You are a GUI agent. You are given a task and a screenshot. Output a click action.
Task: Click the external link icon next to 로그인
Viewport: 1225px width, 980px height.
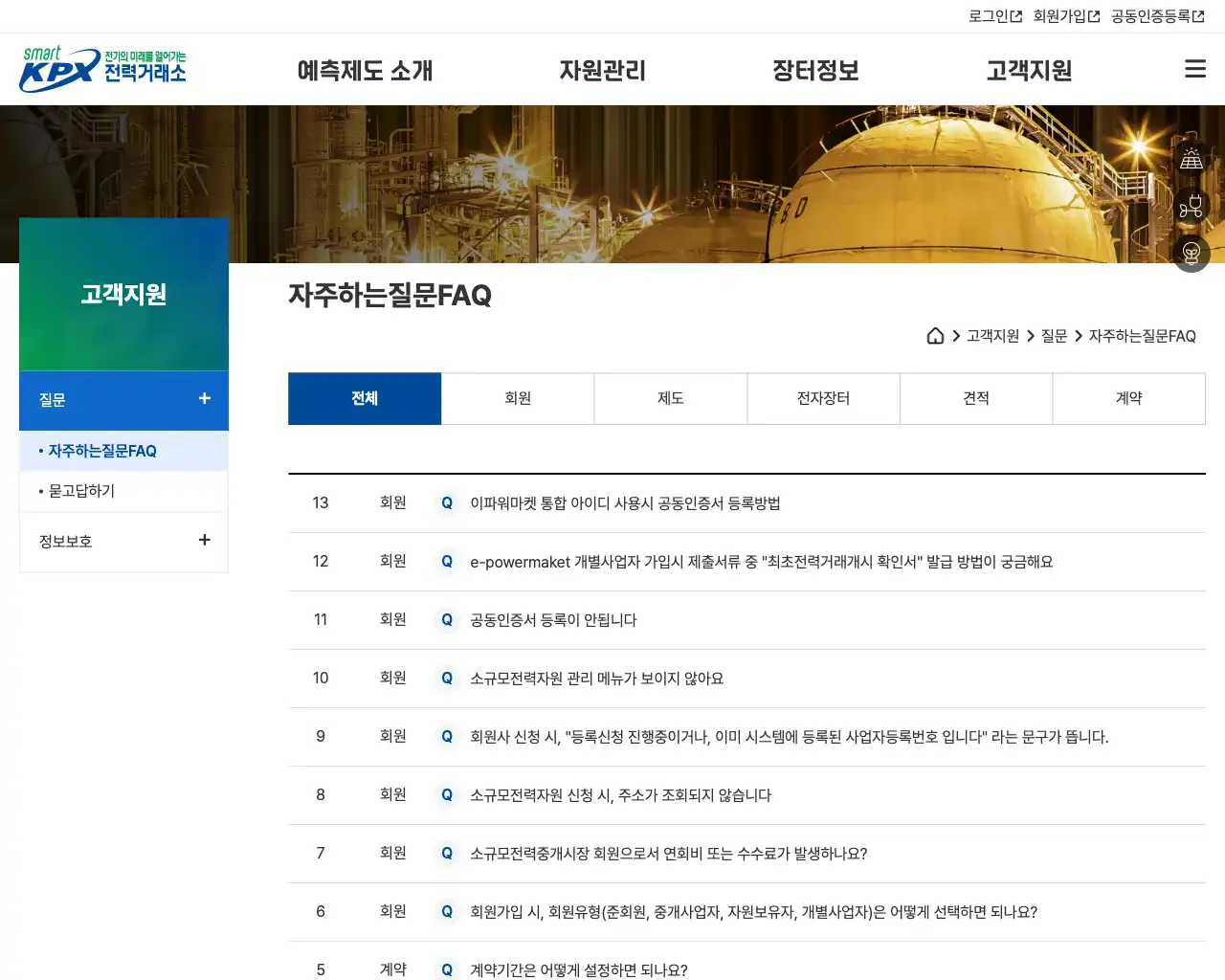coord(1016,15)
